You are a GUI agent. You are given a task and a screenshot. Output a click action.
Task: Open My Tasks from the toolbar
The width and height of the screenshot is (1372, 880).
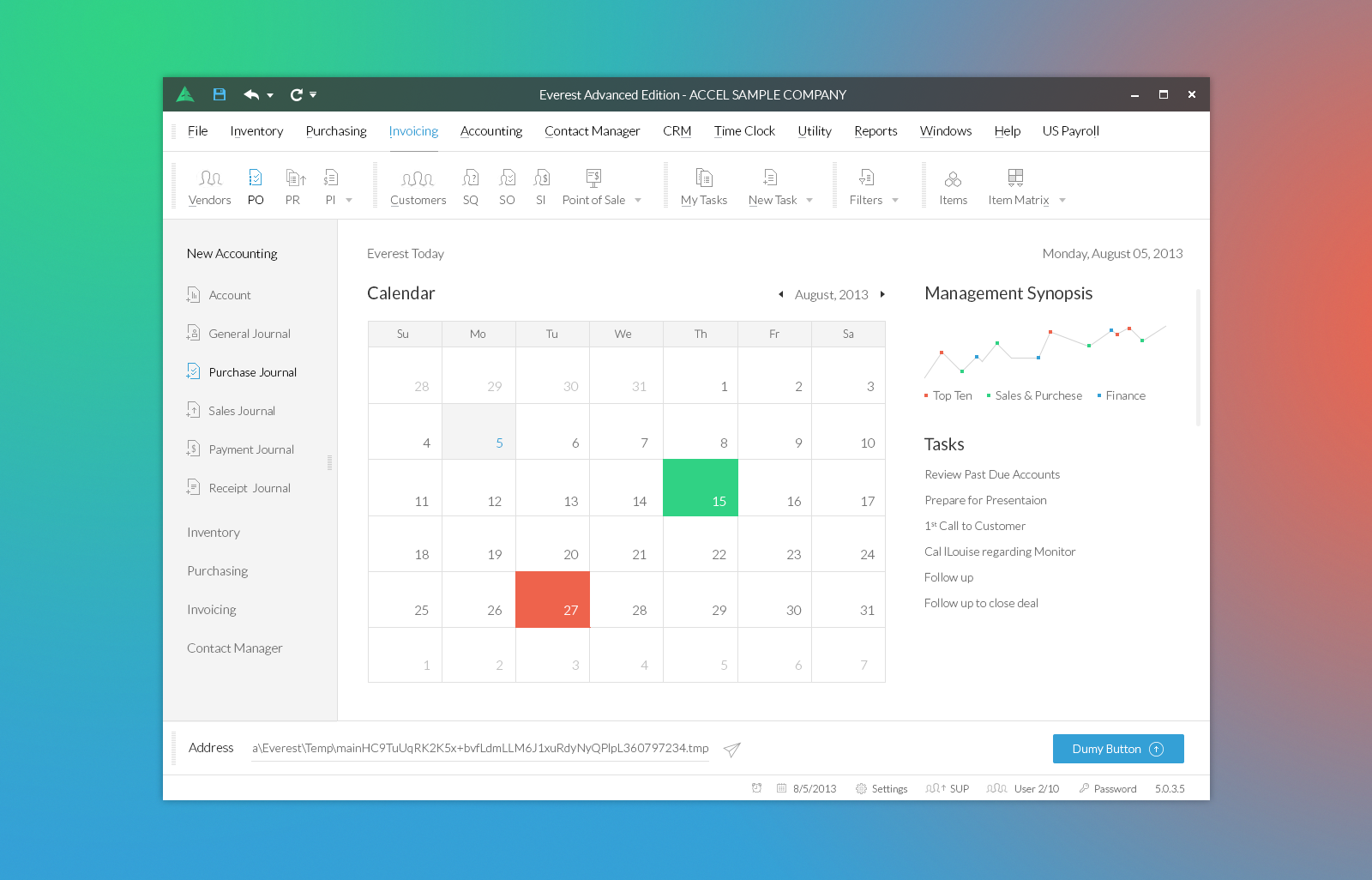[x=704, y=188]
